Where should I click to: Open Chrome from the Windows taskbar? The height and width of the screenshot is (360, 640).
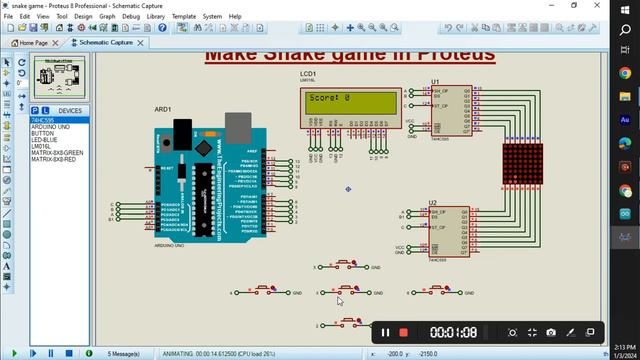625,73
